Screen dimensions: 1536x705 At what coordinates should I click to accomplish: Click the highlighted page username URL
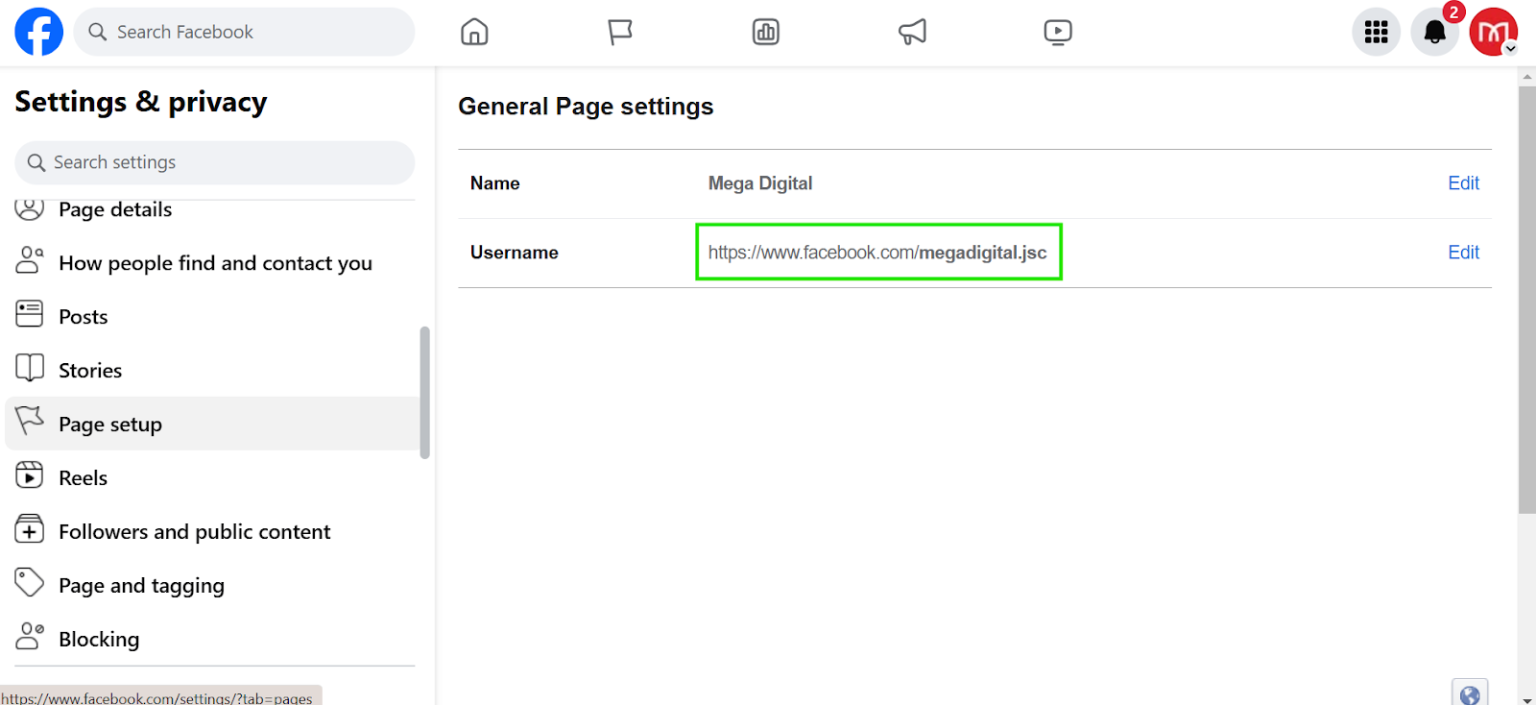click(878, 252)
